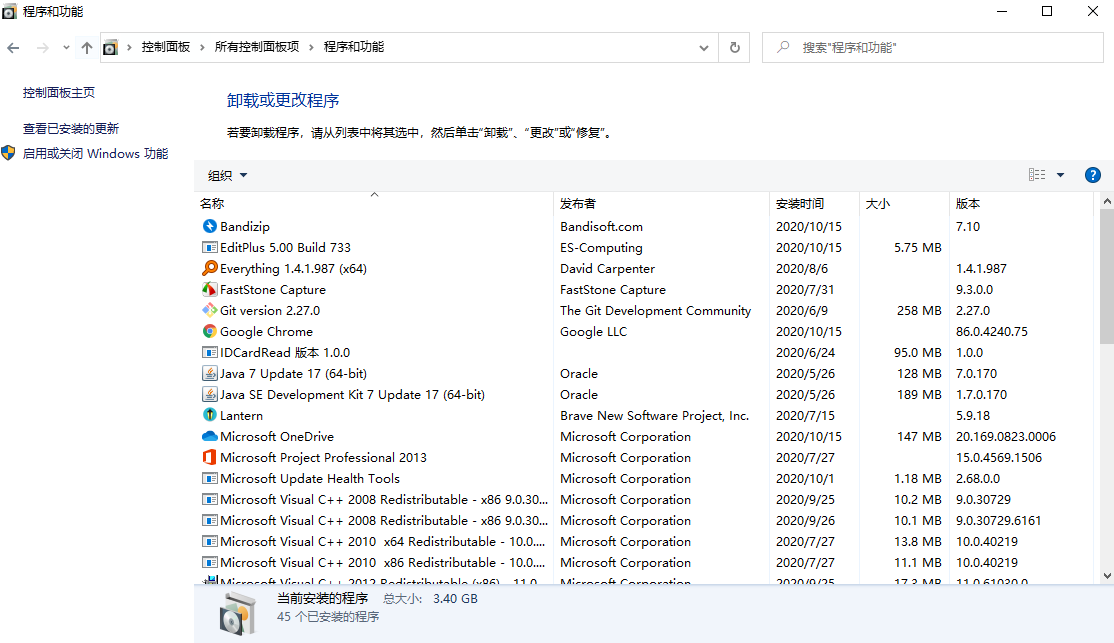Click the vertical scrollbar thumb of the list

coord(1106,274)
